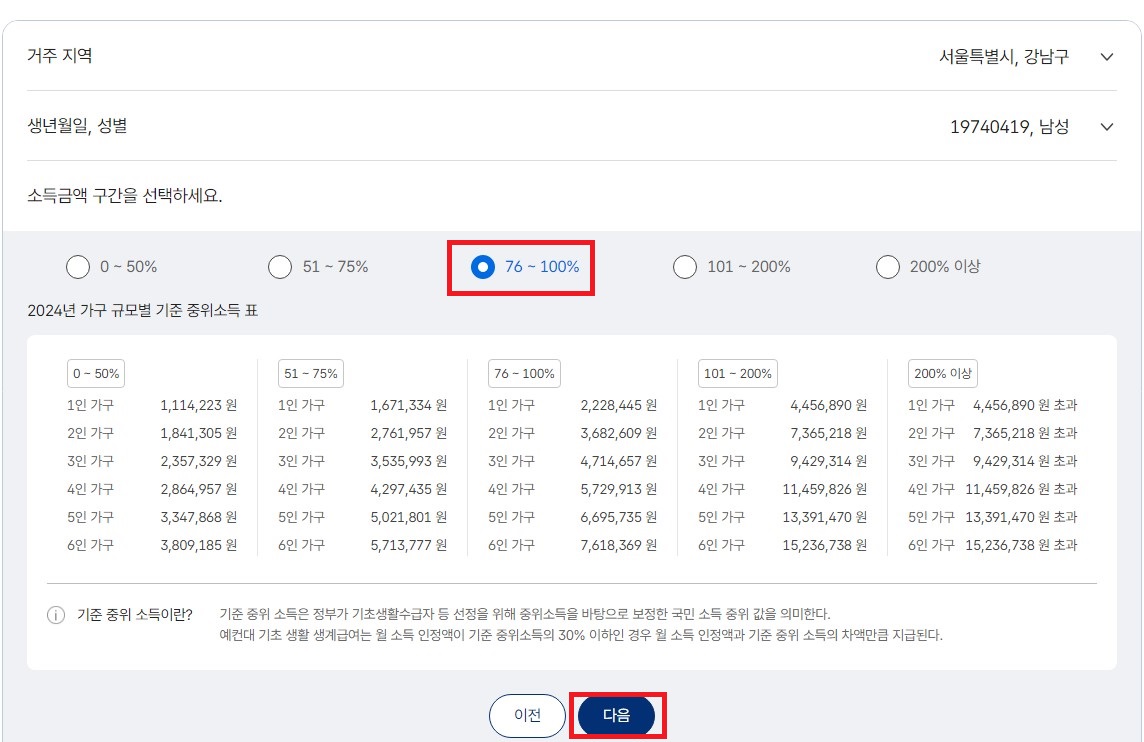The width and height of the screenshot is (1144, 742).
Task: Click the 76 ~ 100% table header badge
Action: [525, 374]
